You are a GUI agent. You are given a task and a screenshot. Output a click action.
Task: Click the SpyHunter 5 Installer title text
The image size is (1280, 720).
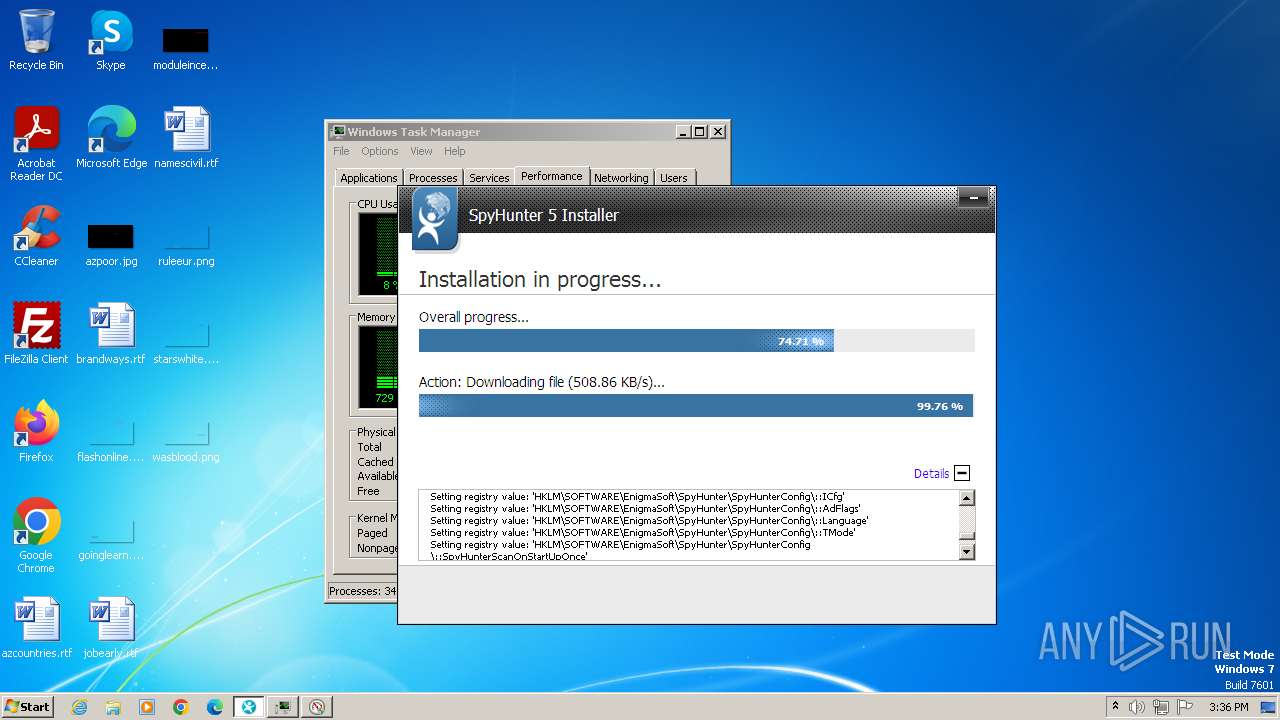tap(544, 215)
